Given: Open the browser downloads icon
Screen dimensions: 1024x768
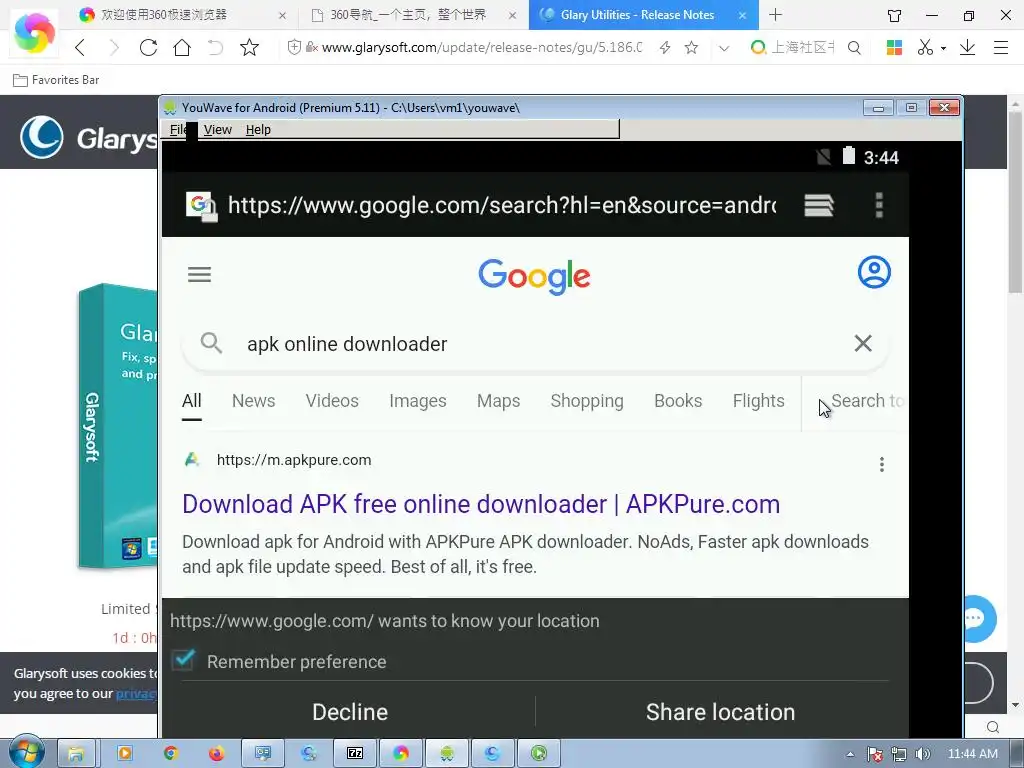Looking at the screenshot, I should 967,47.
